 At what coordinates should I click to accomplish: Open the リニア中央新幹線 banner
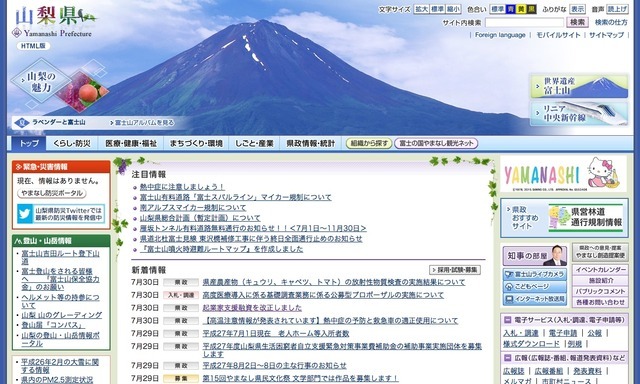[579, 113]
